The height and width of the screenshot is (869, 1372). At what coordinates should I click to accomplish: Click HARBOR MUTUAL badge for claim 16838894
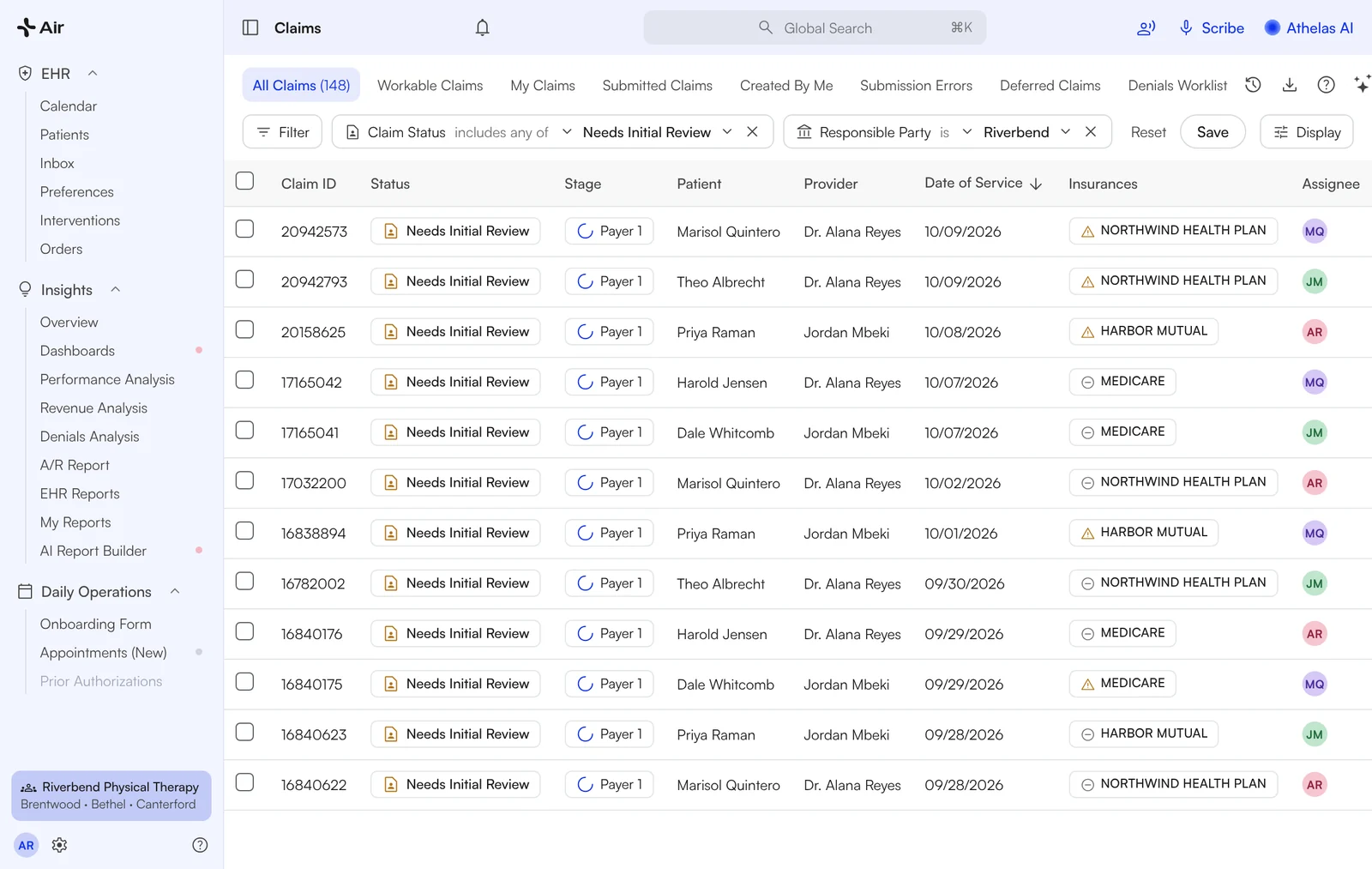pos(1143,533)
